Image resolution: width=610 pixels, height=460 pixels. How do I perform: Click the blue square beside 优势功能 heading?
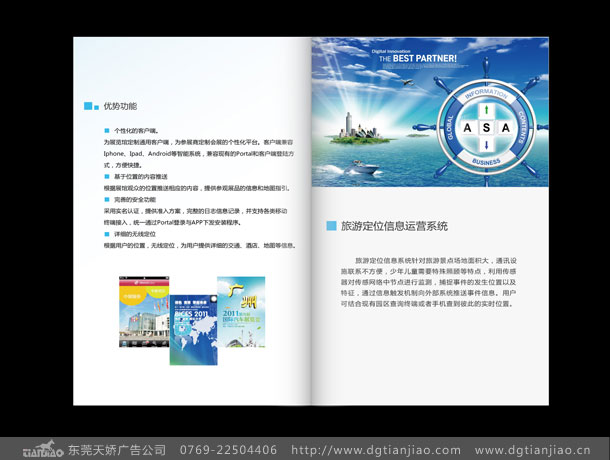pyautogui.click(x=88, y=106)
